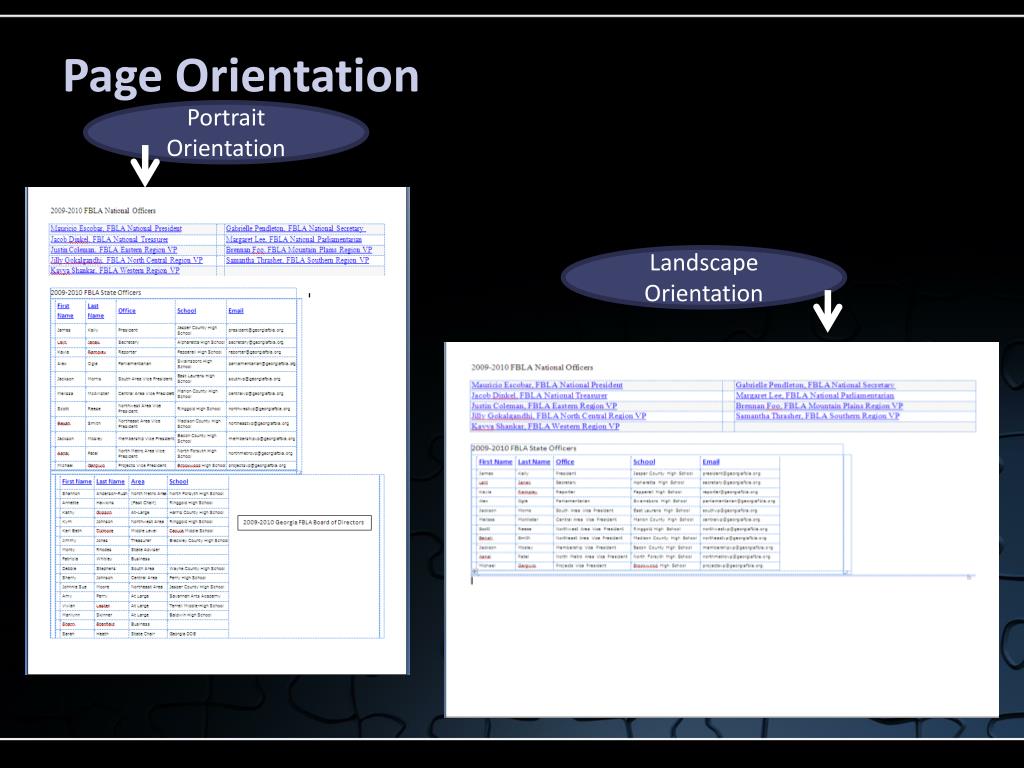Open Jilly Gokalgandhi link in portrait page

[127, 260]
